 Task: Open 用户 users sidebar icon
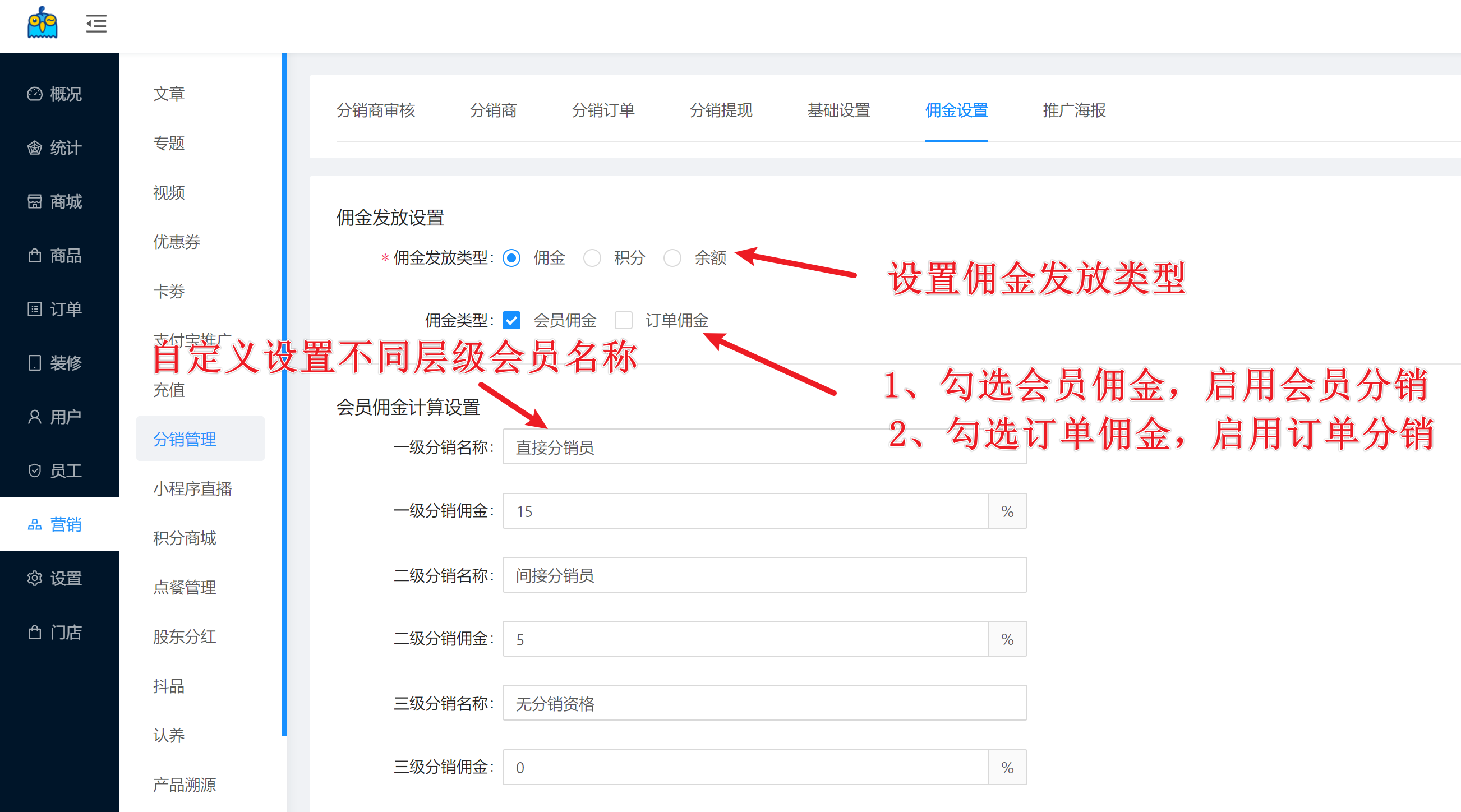click(x=35, y=417)
